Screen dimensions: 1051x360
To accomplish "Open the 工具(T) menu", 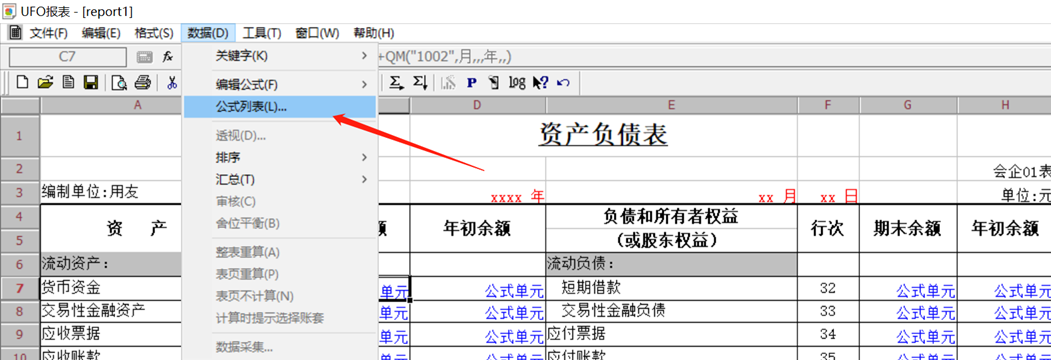I will point(261,33).
